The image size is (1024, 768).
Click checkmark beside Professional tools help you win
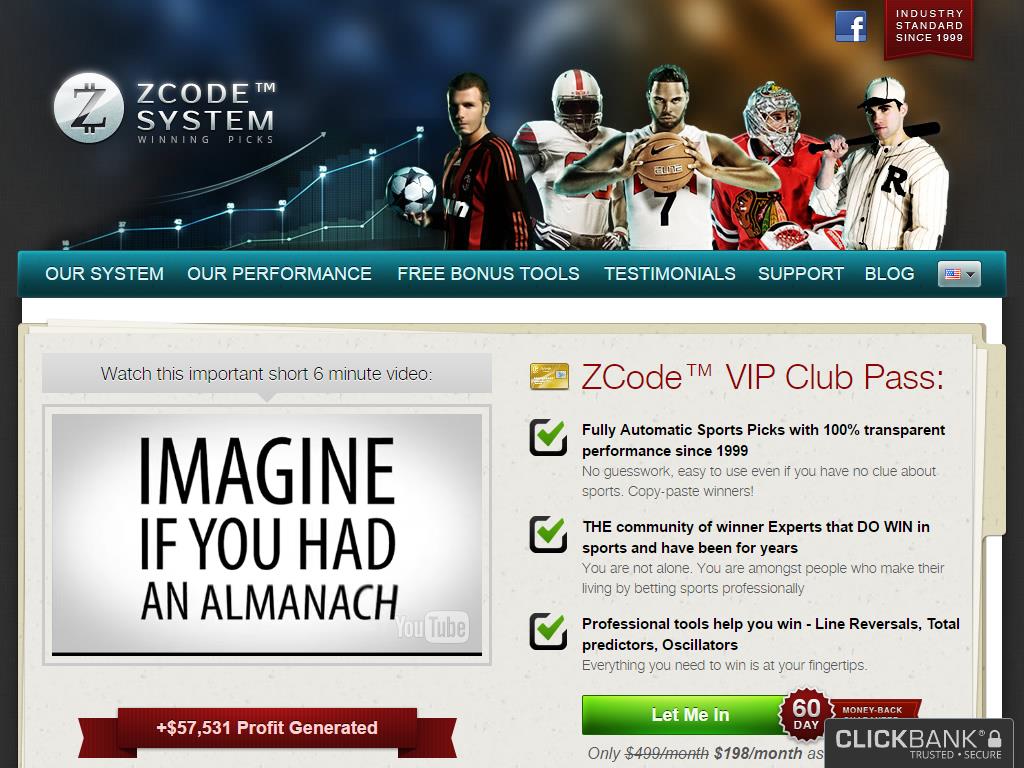pos(548,632)
